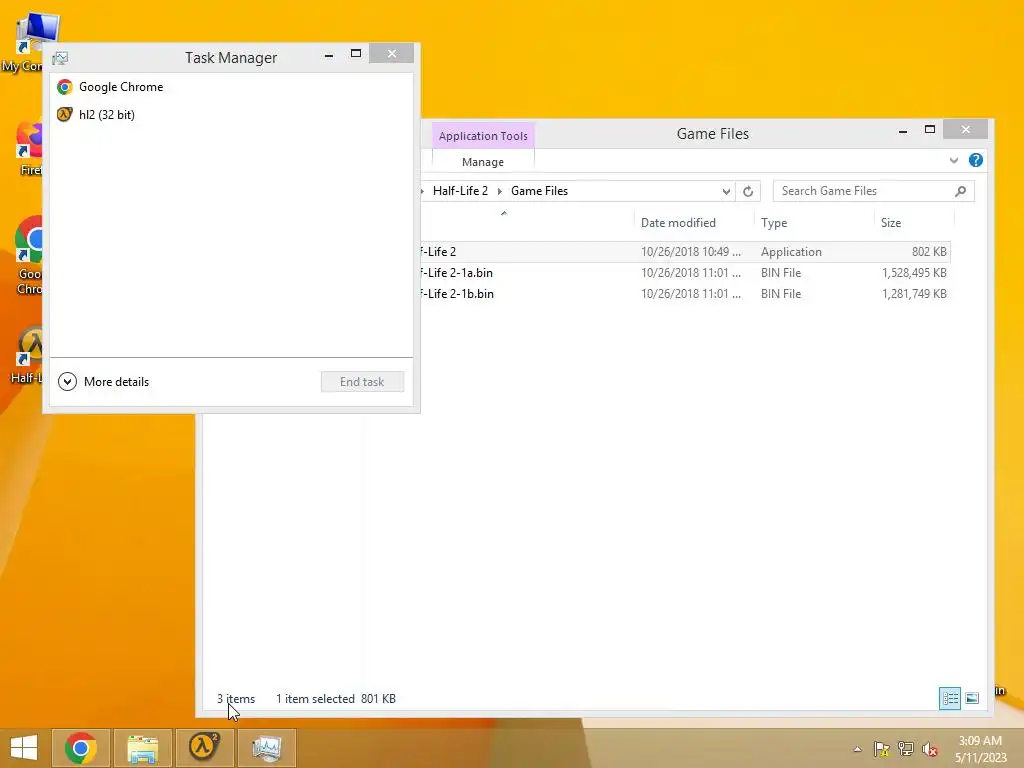The image size is (1024, 768).
Task: Click the 1,528,495 KB size cell
Action: coord(914,273)
